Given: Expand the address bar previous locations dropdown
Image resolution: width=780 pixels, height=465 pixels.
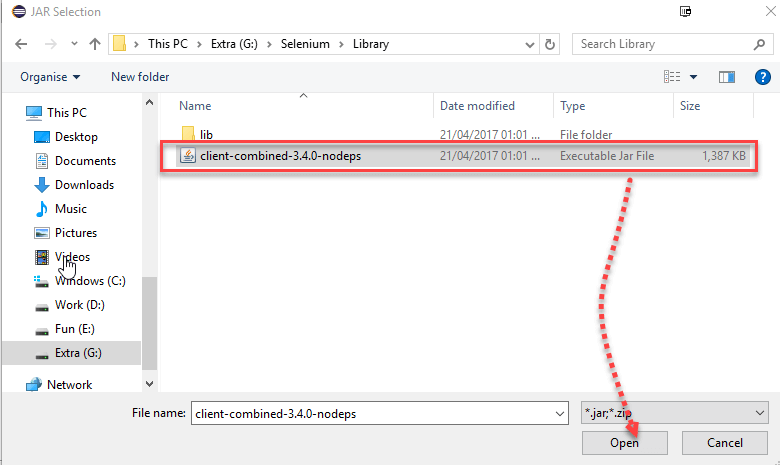Looking at the screenshot, I should pyautogui.click(x=528, y=44).
